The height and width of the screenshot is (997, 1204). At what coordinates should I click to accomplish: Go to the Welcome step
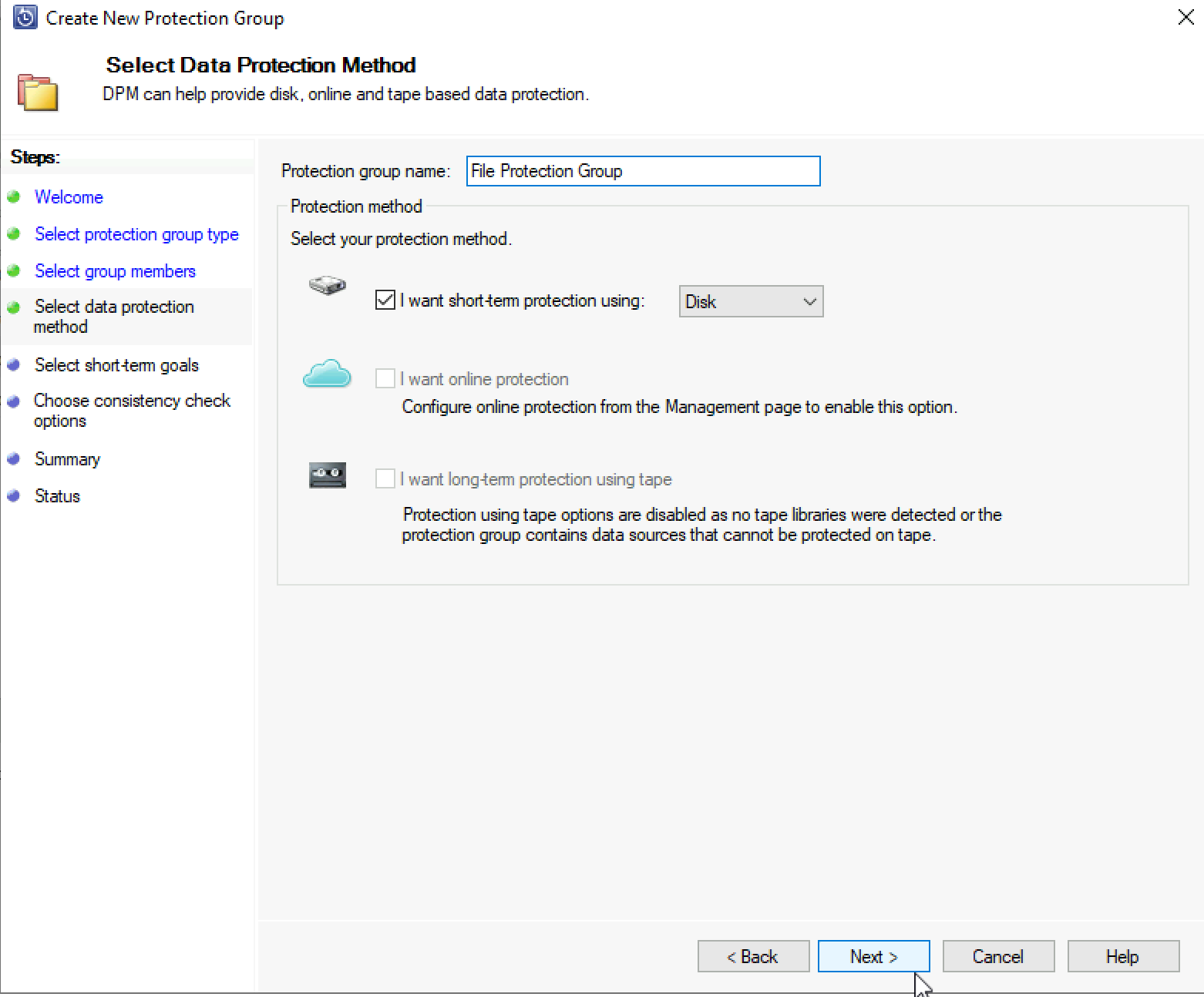point(69,197)
